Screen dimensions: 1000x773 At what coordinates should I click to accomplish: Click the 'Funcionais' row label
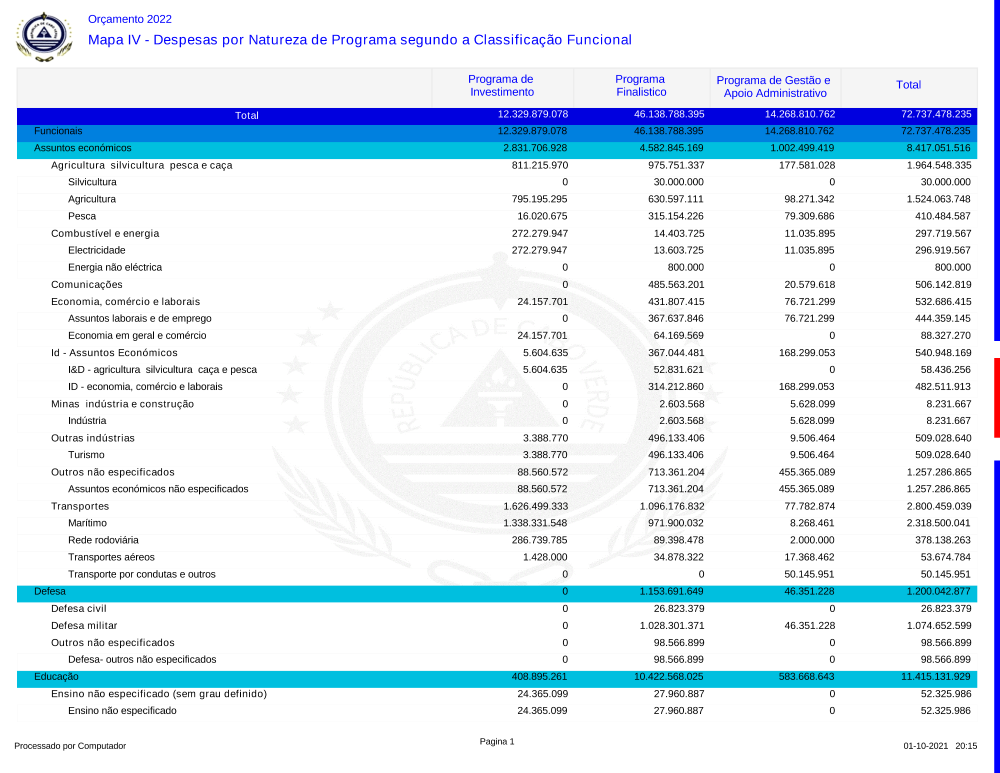[x=58, y=131]
